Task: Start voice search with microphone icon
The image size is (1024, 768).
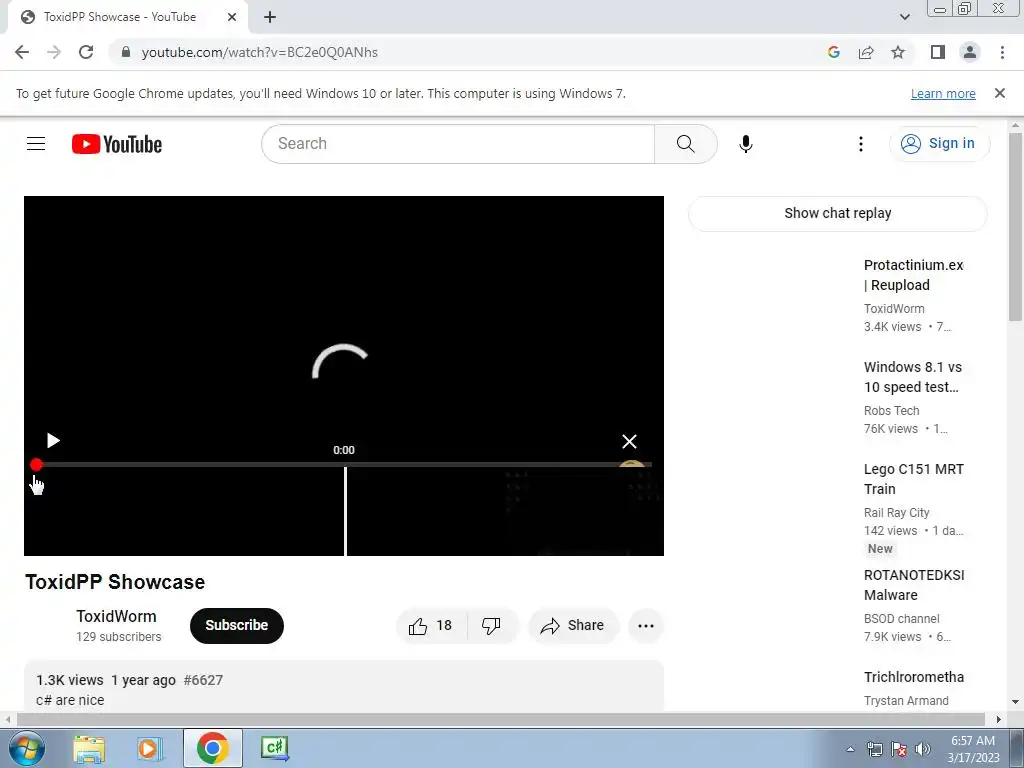Action: pos(745,144)
